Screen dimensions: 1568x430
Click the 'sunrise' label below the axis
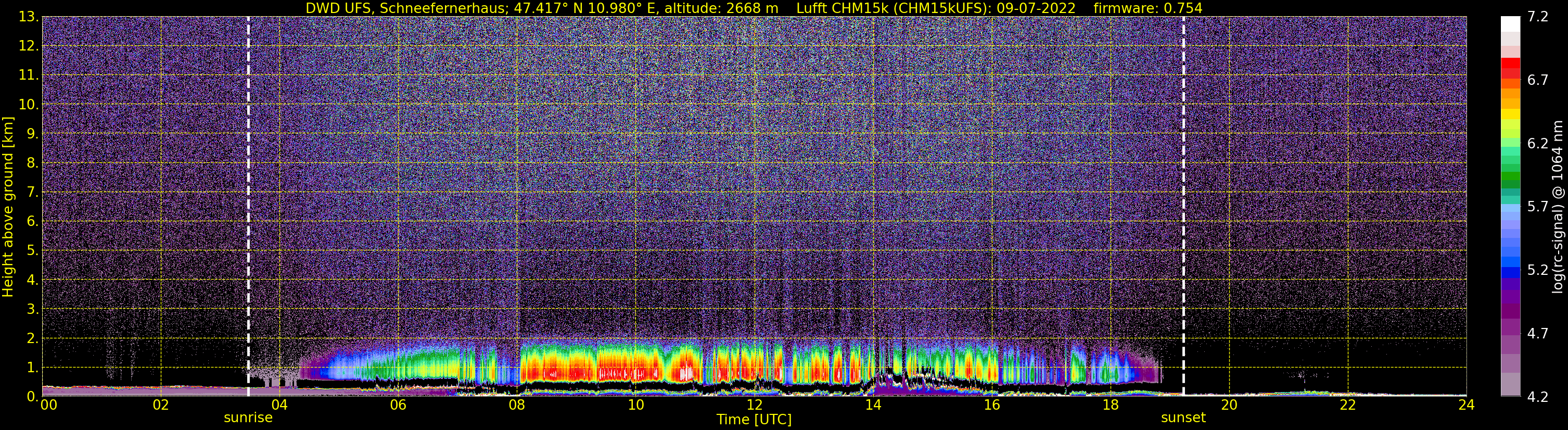click(x=248, y=418)
